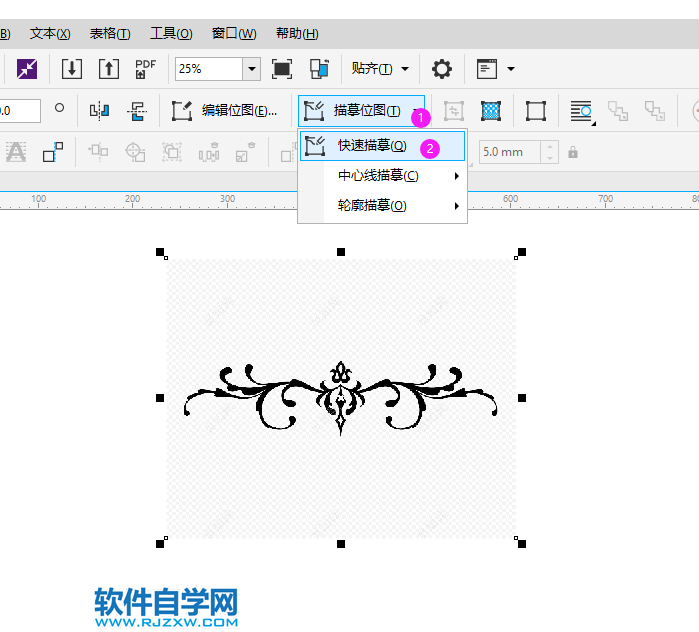Click the grayed align objects icon
699x632 pixels.
(99, 152)
